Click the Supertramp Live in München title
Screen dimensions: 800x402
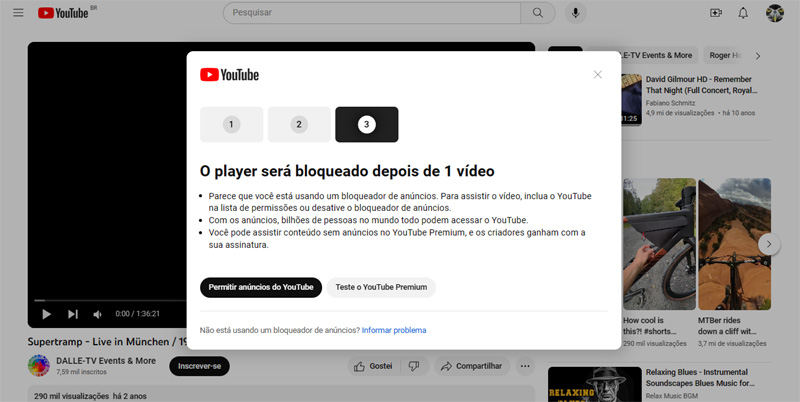pyautogui.click(x=106, y=342)
